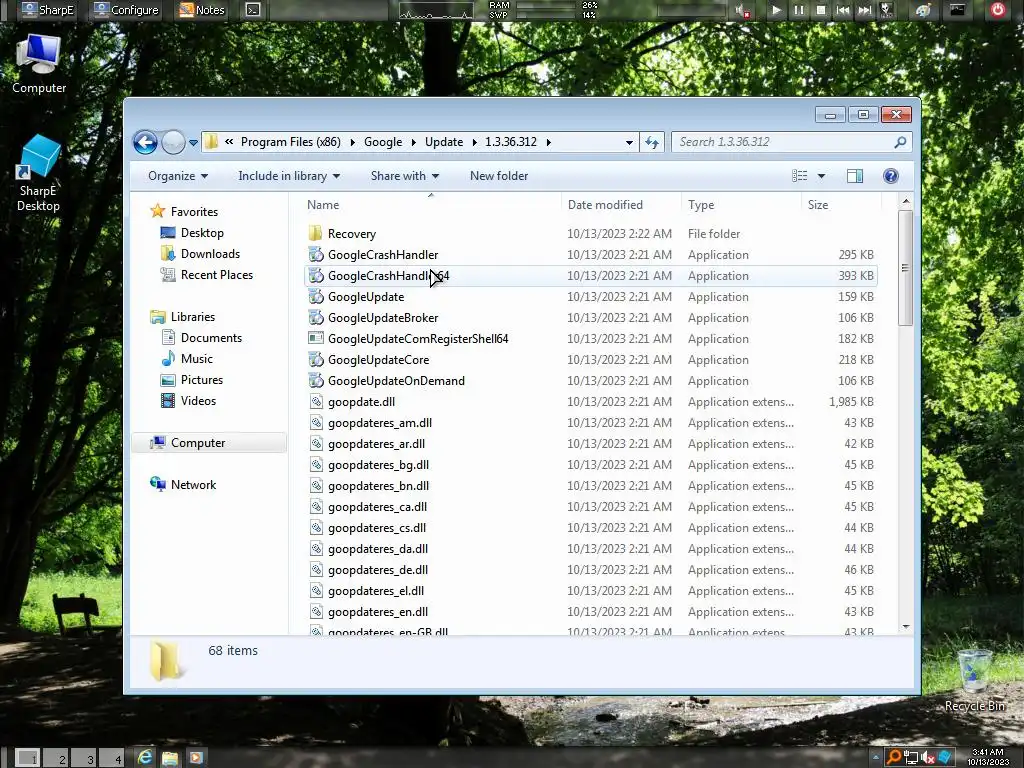Click the muted volume icon in top bar
Image resolution: width=1024 pixels, height=768 pixels.
[x=742, y=10]
